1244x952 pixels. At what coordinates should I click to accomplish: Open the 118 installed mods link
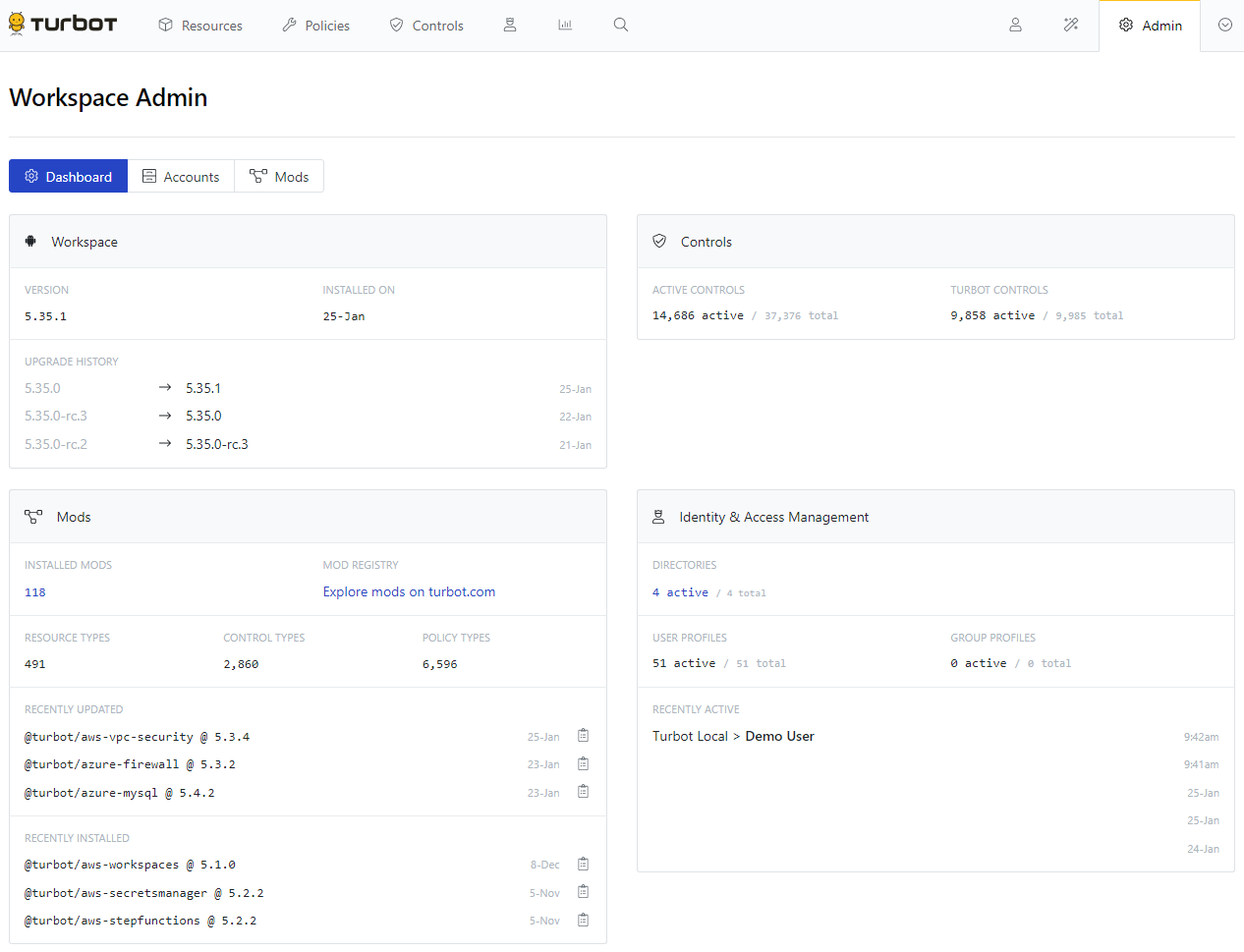point(35,592)
